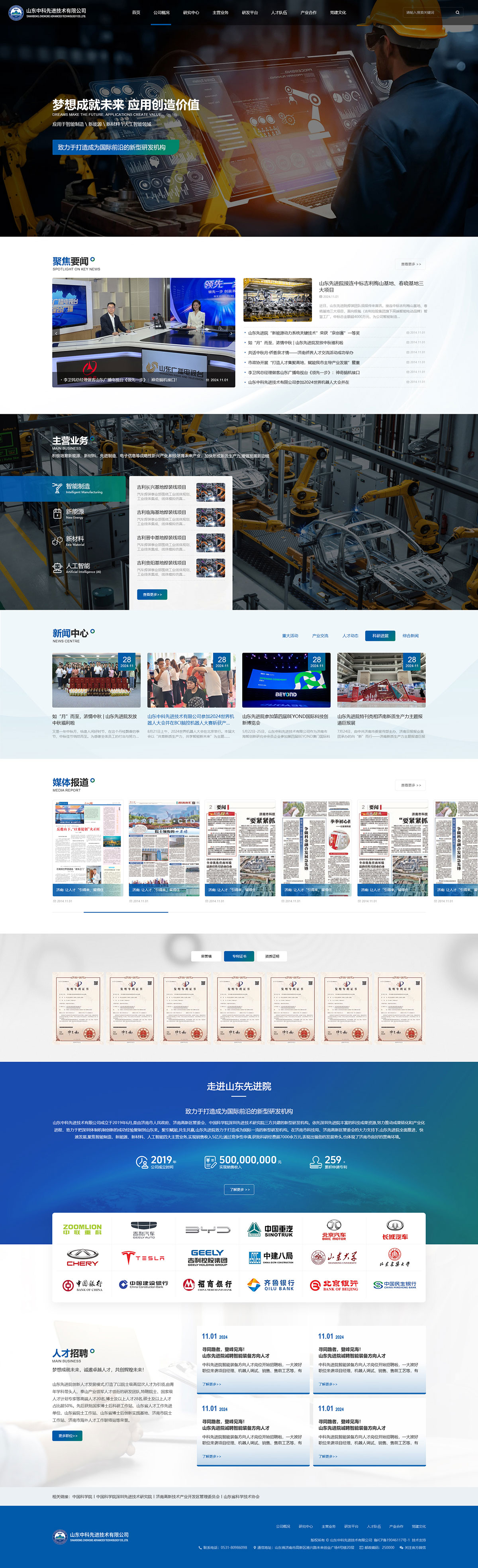This screenshot has width=478, height=1568.
Task: Select the 智能制造 robot arm icon
Action: point(57,488)
